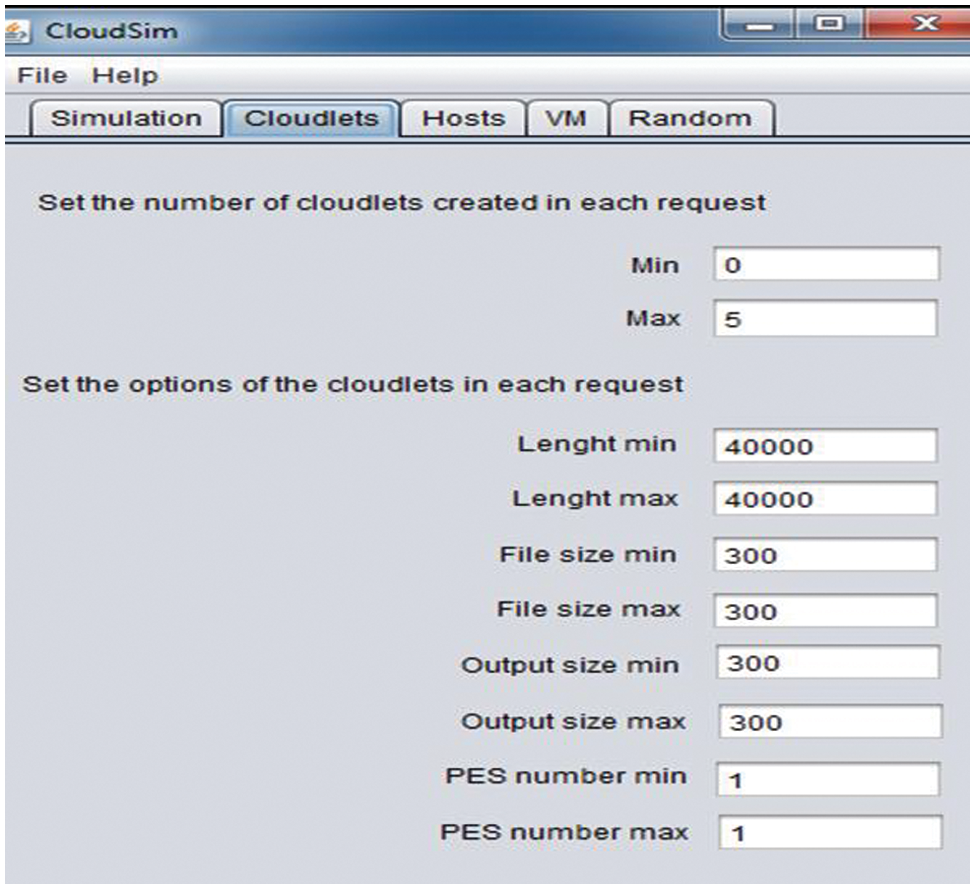Click the Output size min field
This screenshot has width=975, height=889.
pos(828,664)
